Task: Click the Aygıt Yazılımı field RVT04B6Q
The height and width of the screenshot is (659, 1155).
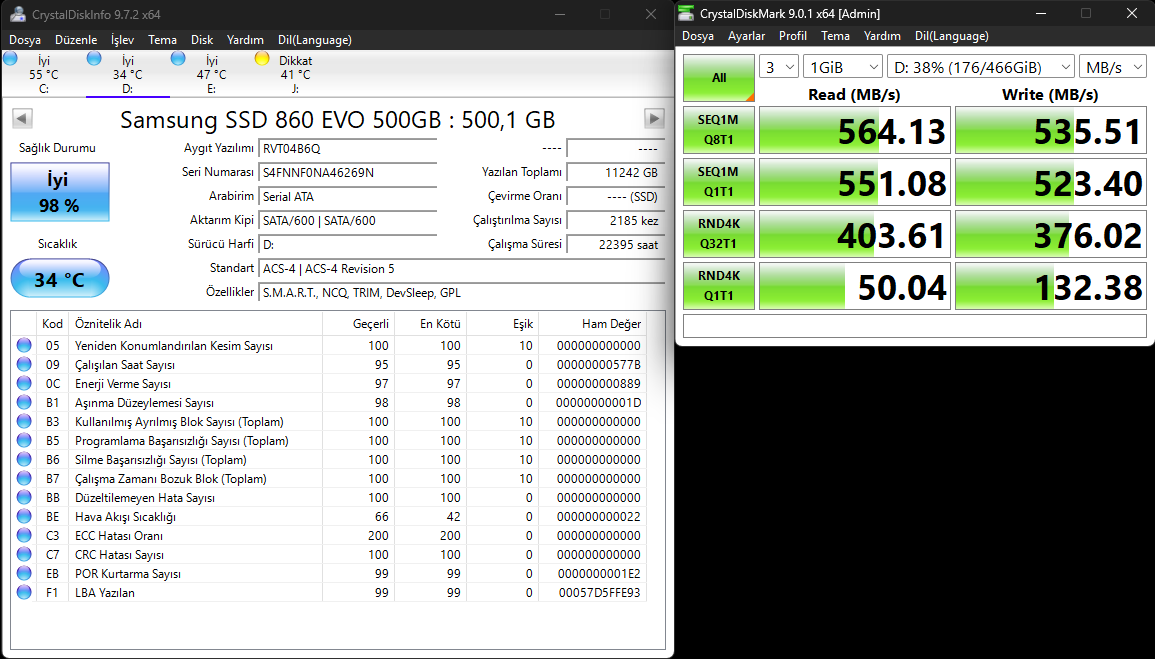Action: [348, 149]
